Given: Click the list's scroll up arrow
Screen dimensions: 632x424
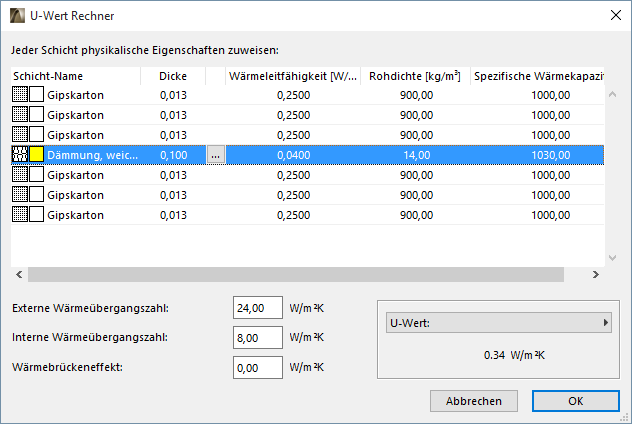Looking at the screenshot, I should pos(612,94).
